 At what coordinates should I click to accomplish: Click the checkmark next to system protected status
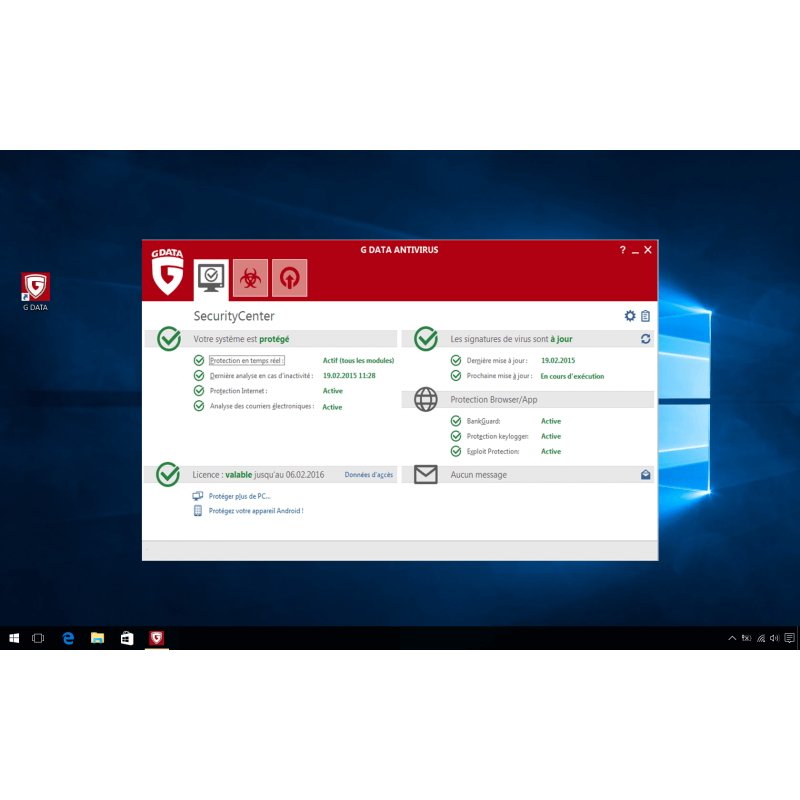169,338
